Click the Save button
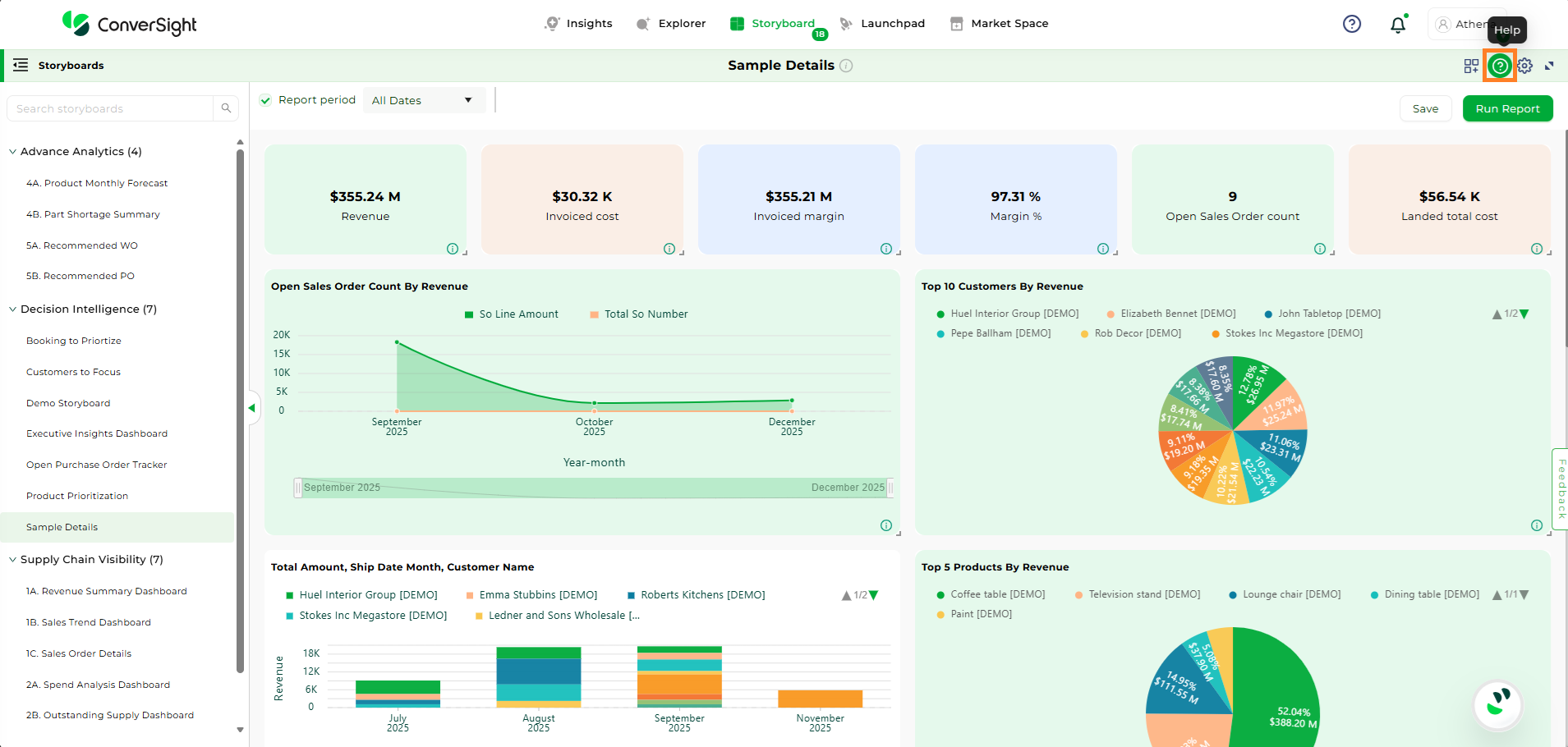1568x747 pixels. tap(1425, 108)
